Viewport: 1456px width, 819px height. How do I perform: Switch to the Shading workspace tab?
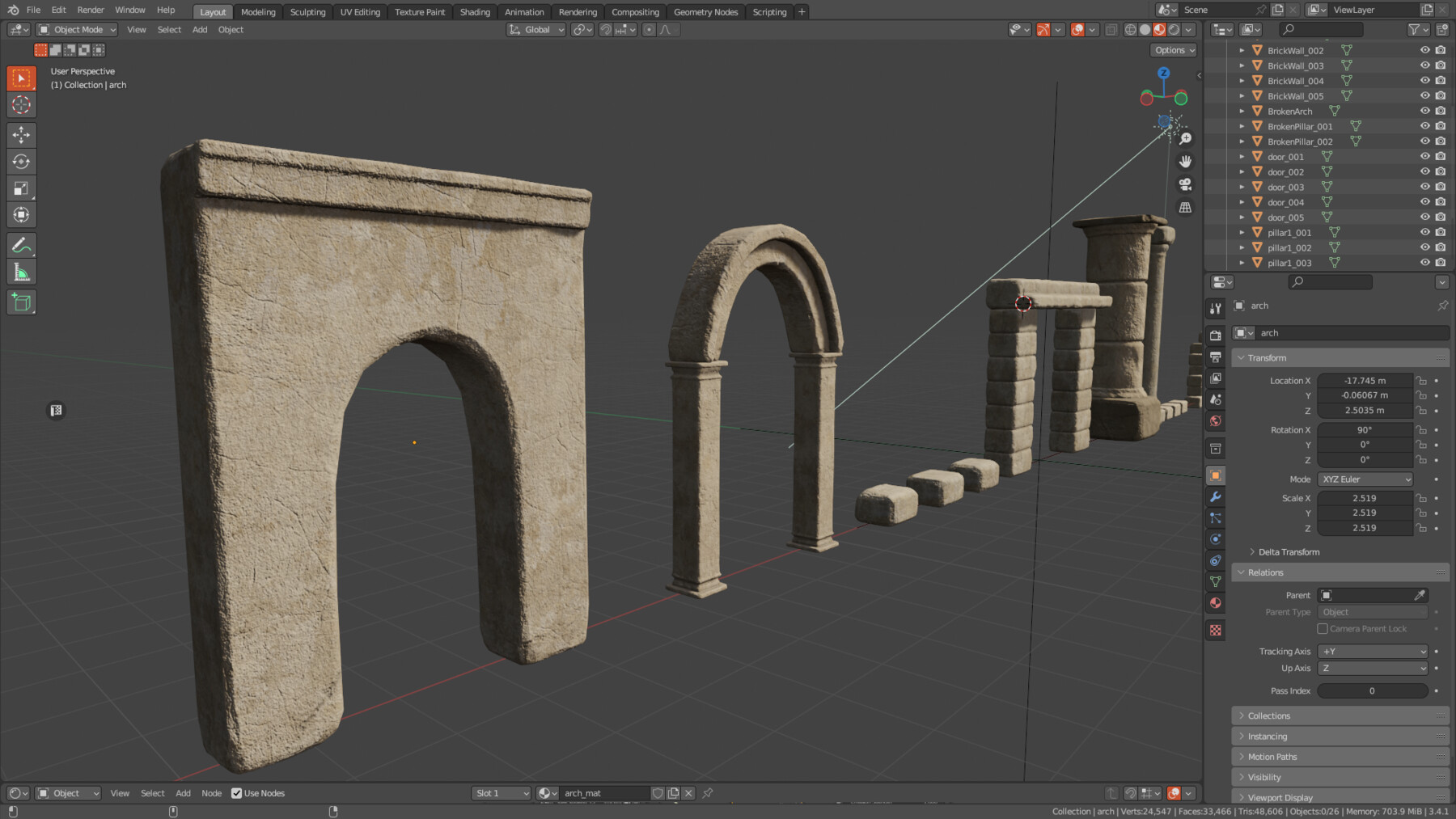click(x=475, y=11)
